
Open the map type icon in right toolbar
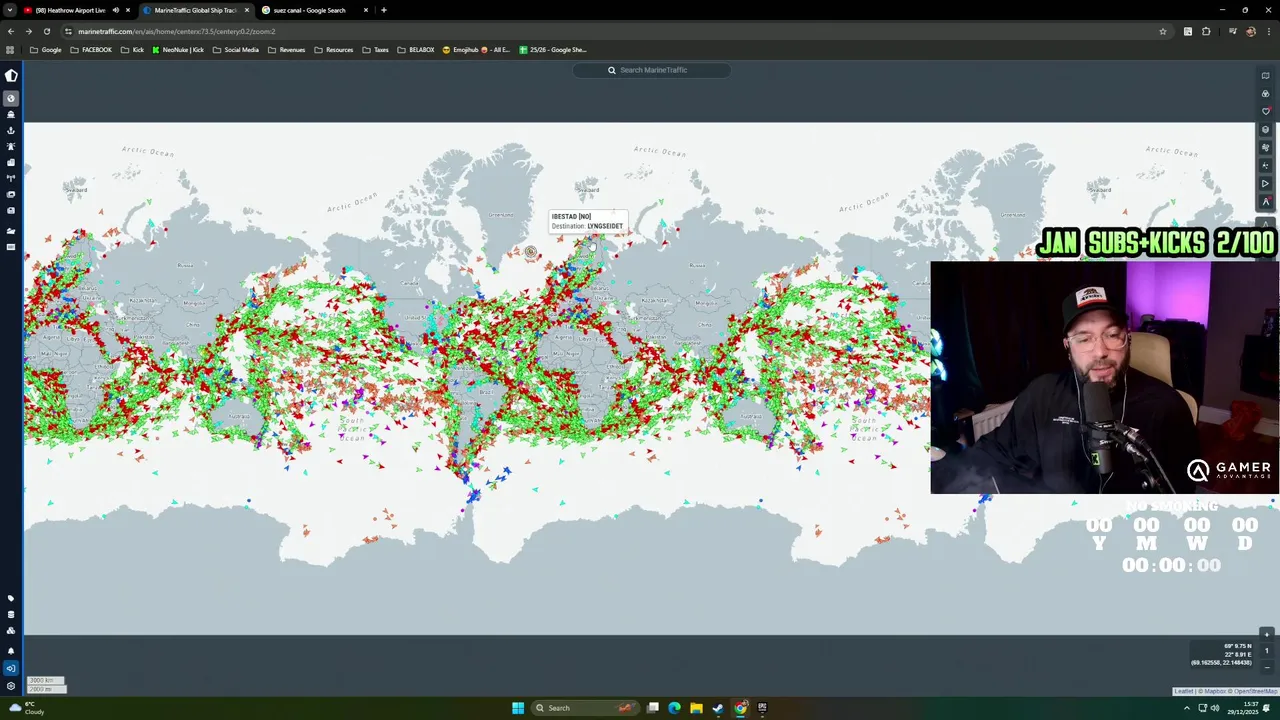click(x=1266, y=75)
